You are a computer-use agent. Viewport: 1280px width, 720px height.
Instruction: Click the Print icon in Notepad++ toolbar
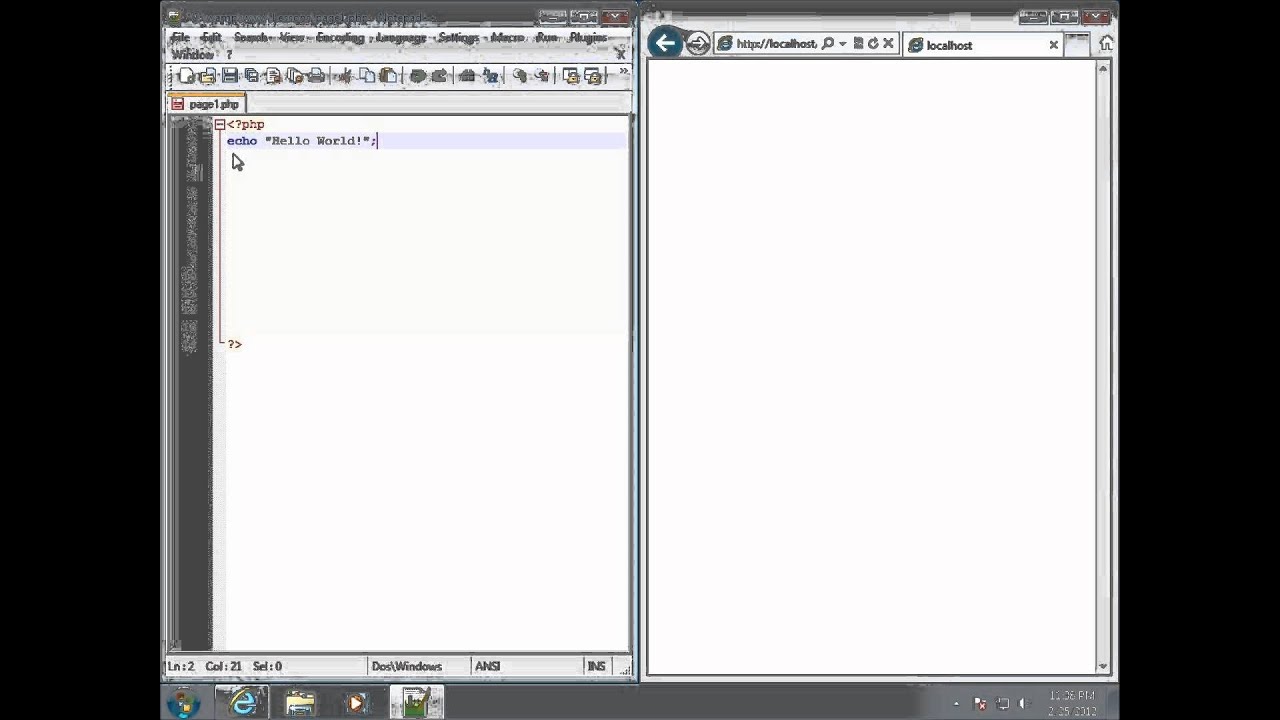[317, 76]
